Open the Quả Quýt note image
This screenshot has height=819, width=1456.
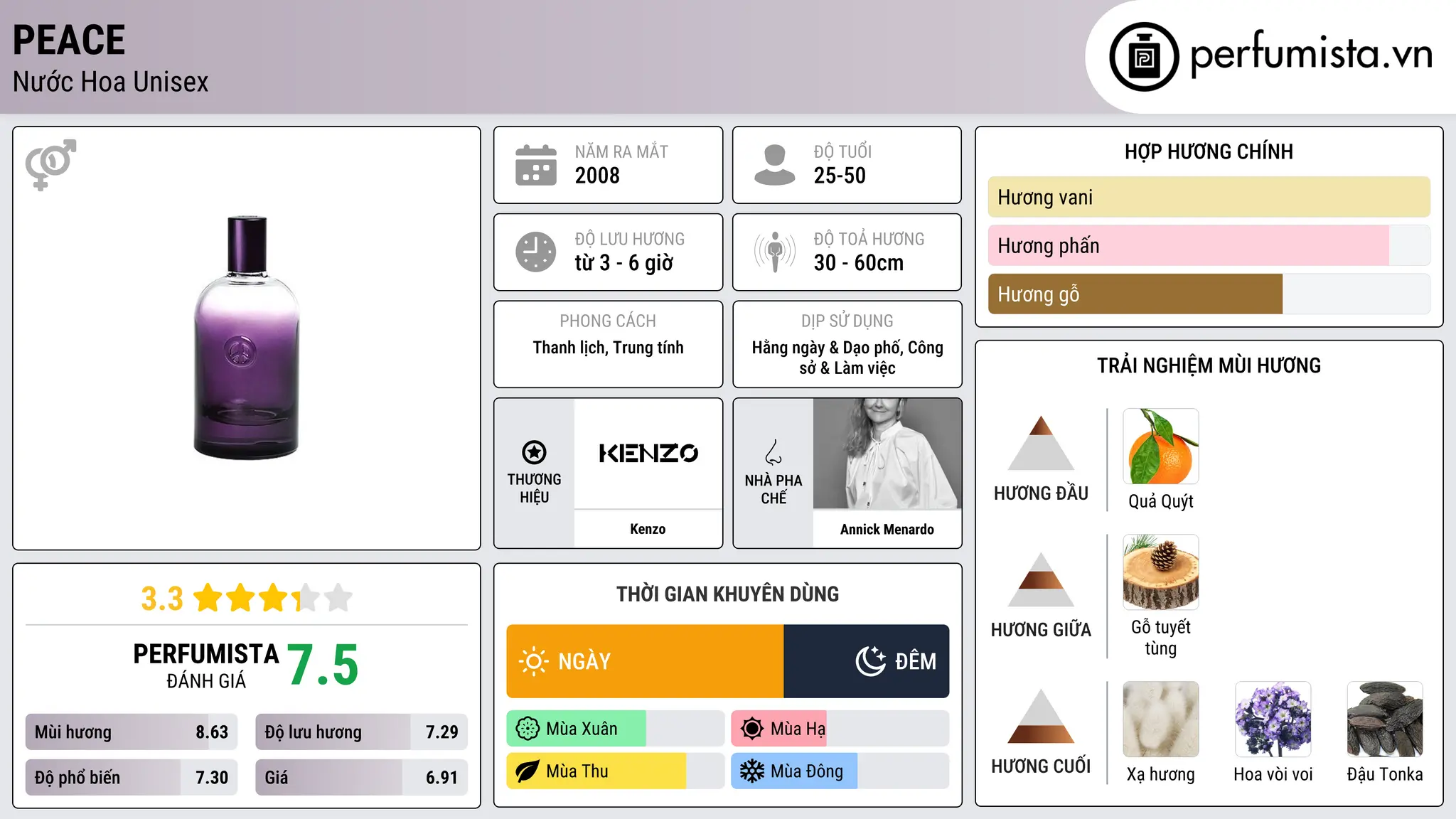1161,446
